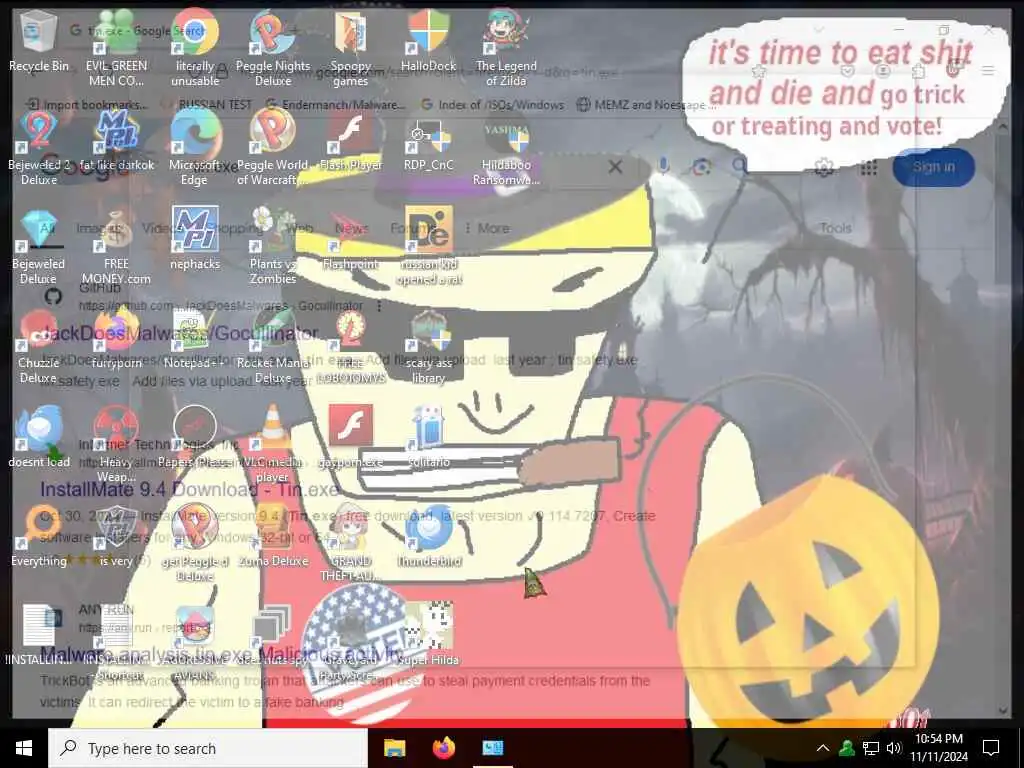Switch to the Images search tab
The height and width of the screenshot is (768, 1024).
coord(99,228)
